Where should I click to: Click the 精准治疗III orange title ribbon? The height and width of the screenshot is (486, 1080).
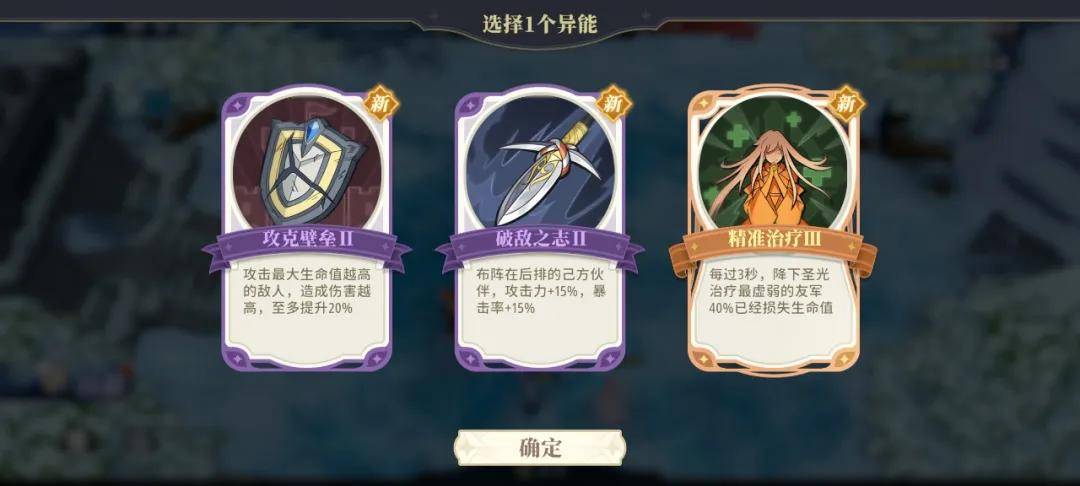point(773,244)
